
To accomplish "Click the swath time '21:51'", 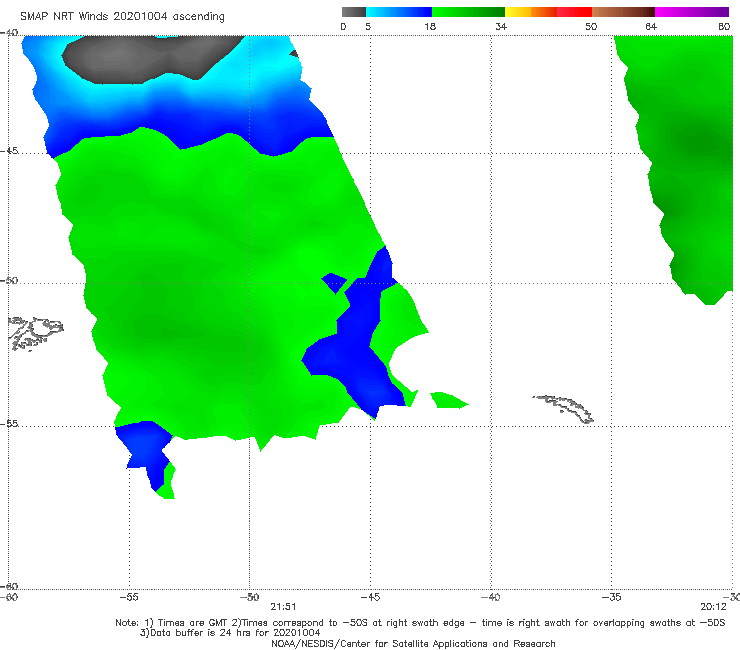I will click(283, 607).
